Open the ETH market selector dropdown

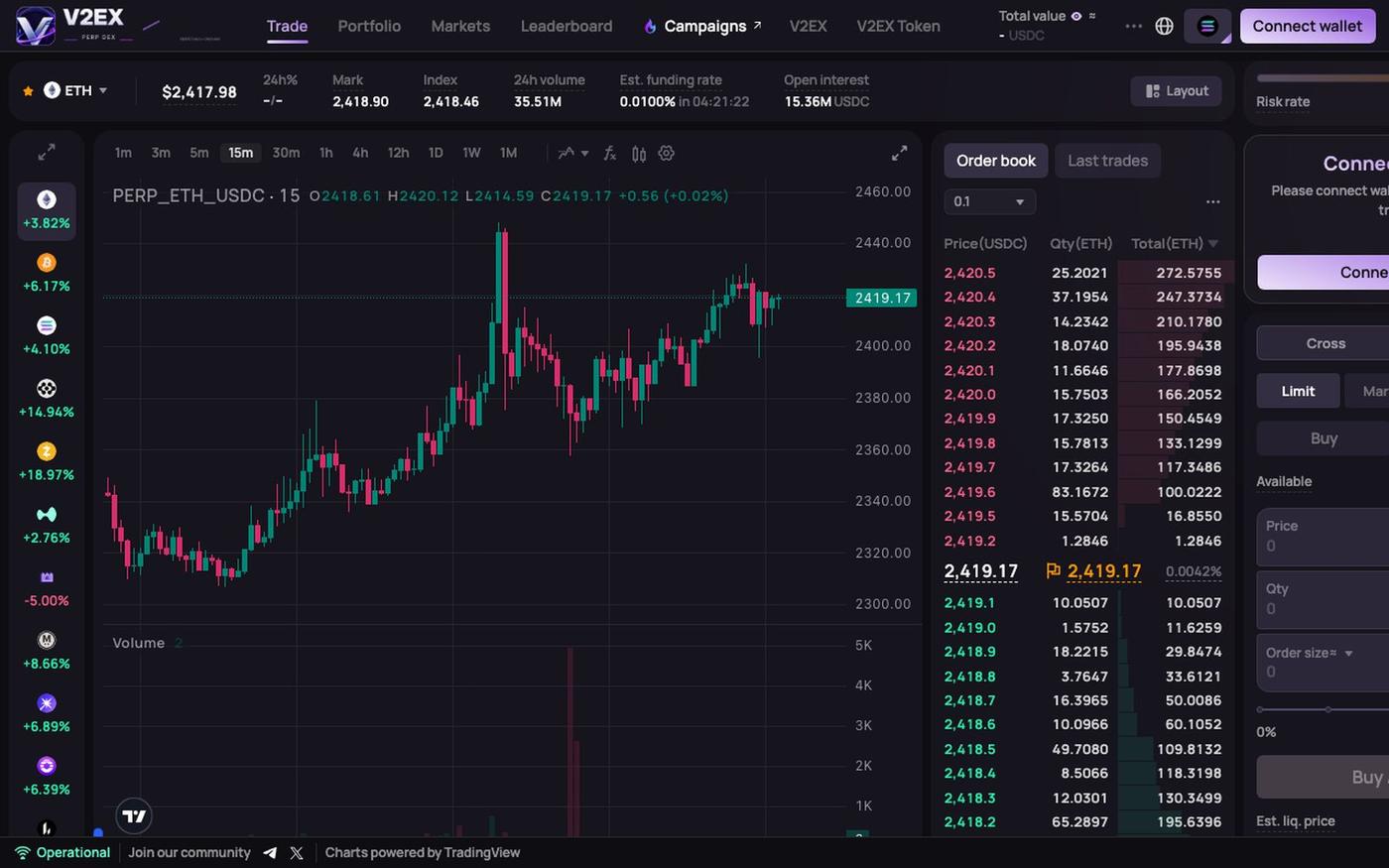pyautogui.click(x=75, y=90)
